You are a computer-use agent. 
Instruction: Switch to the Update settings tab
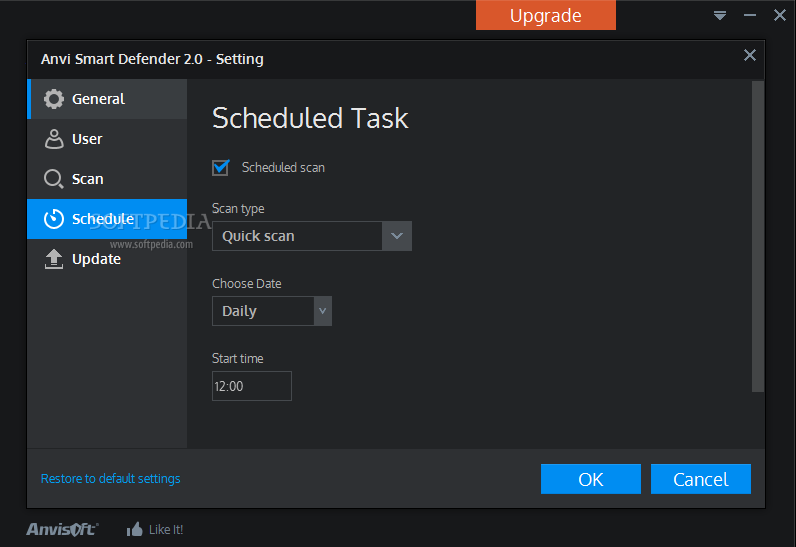107,259
